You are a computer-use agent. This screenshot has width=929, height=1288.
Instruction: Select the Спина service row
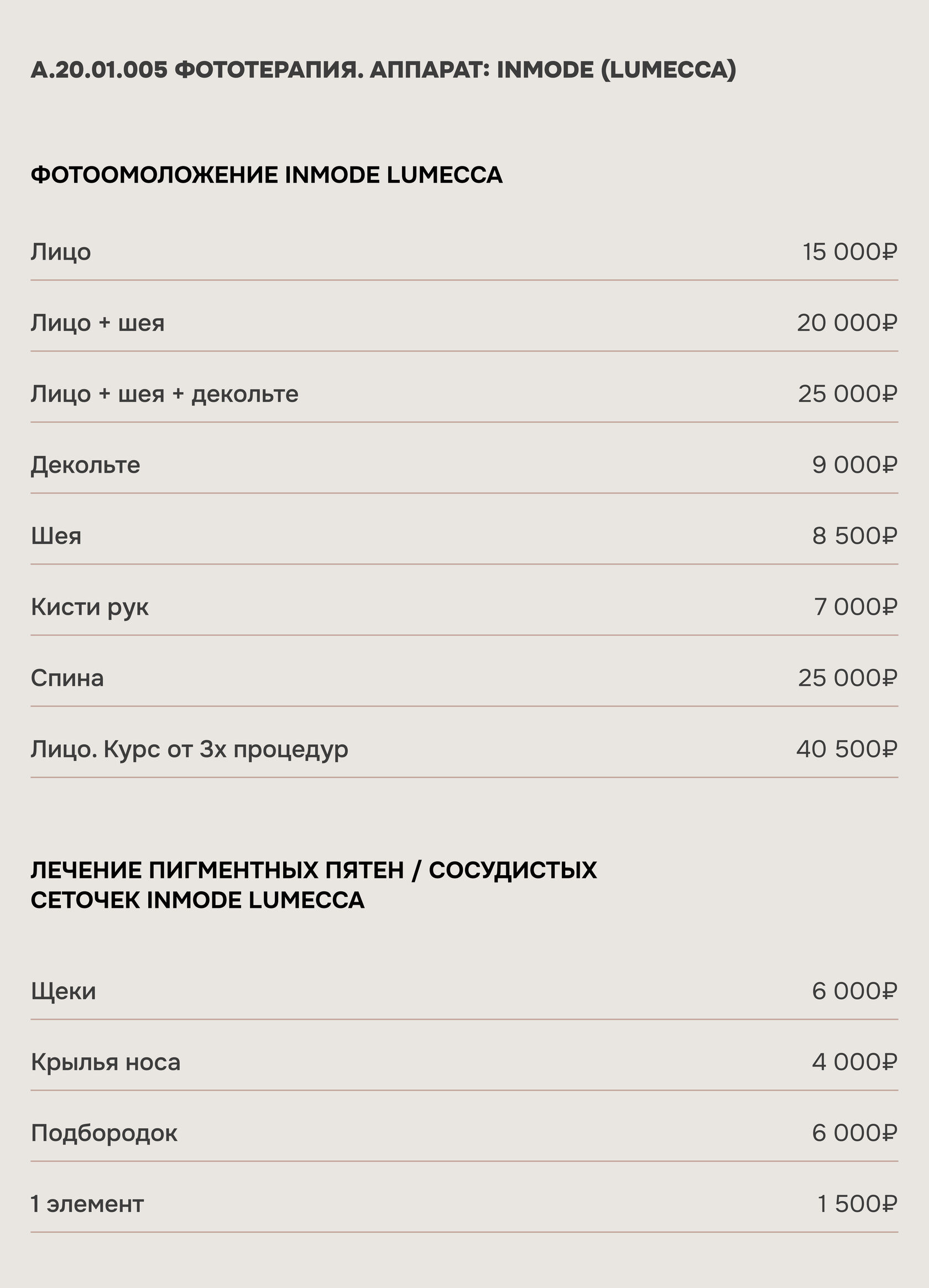click(x=464, y=678)
